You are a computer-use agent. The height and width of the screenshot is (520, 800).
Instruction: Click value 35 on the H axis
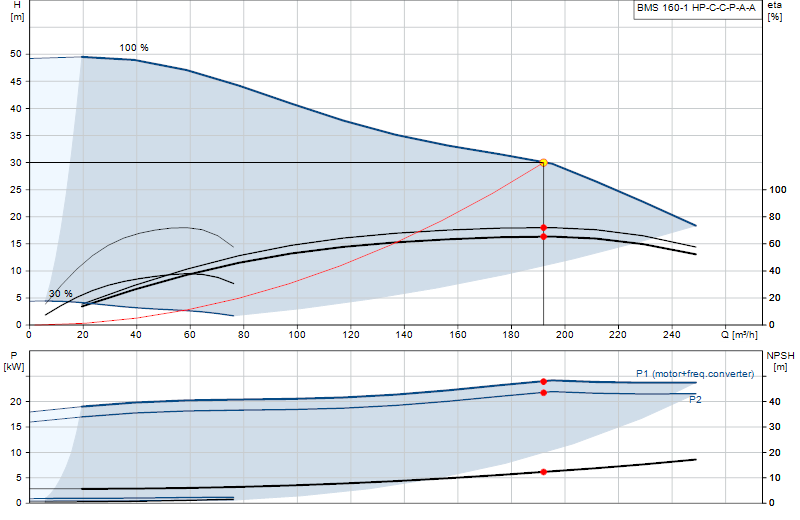pyautogui.click(x=16, y=135)
